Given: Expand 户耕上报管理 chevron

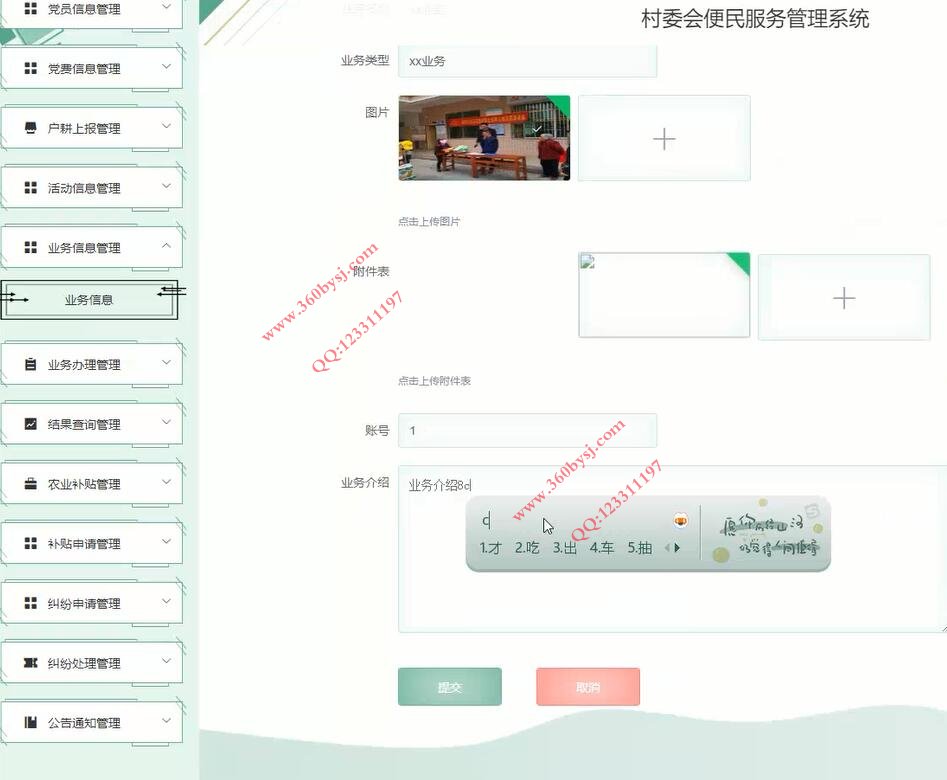Looking at the screenshot, I should click(x=167, y=126).
